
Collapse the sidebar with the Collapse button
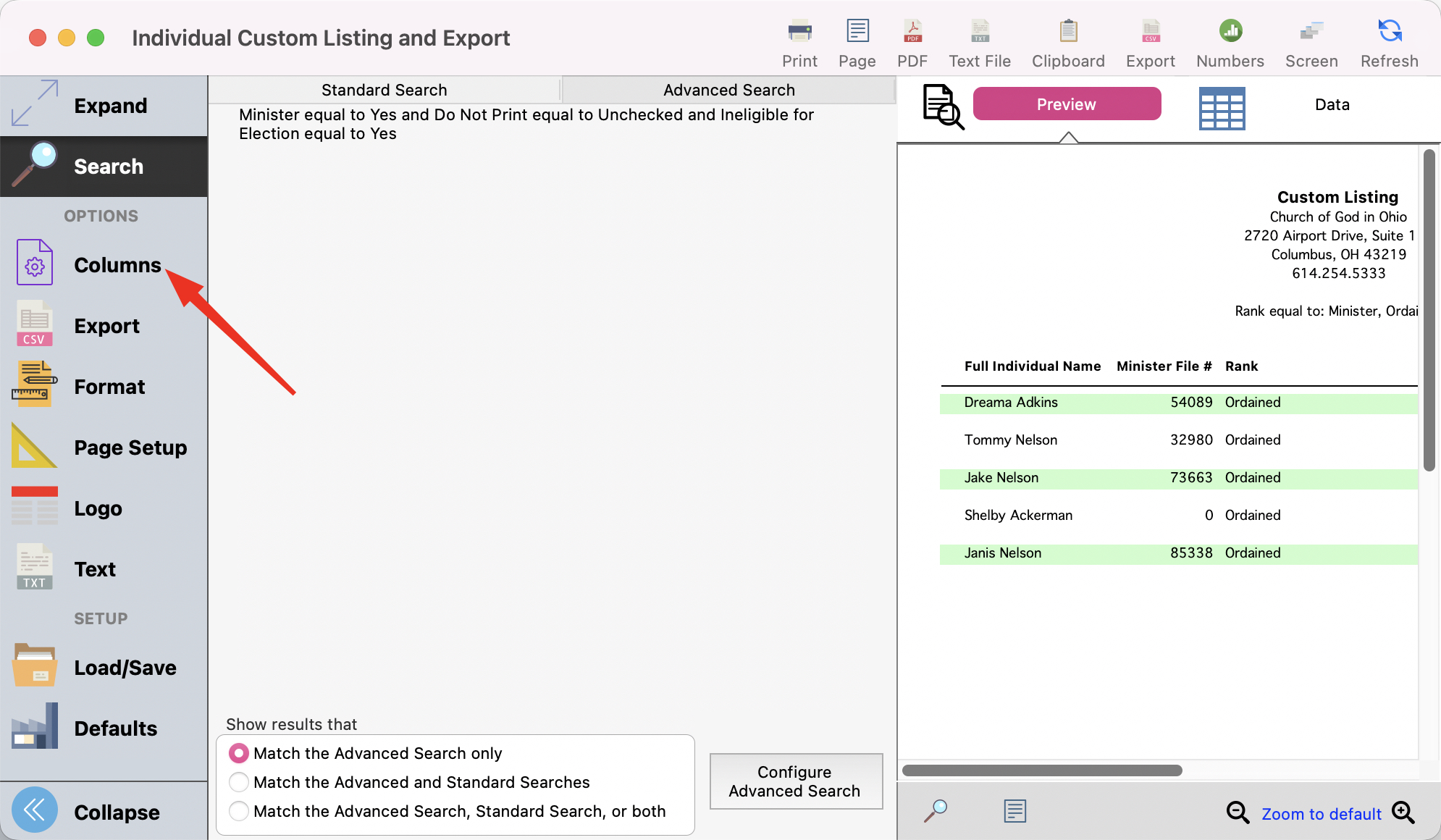[104, 812]
